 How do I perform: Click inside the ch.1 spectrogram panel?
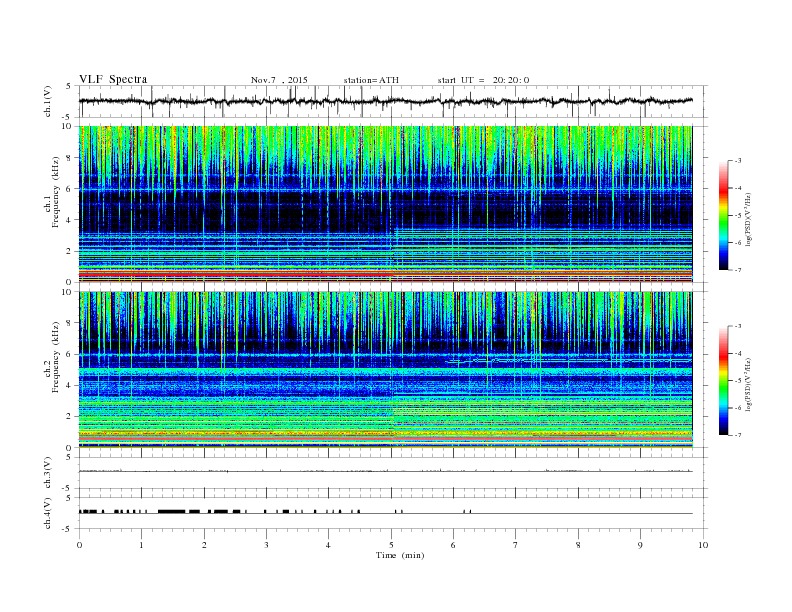click(385, 204)
